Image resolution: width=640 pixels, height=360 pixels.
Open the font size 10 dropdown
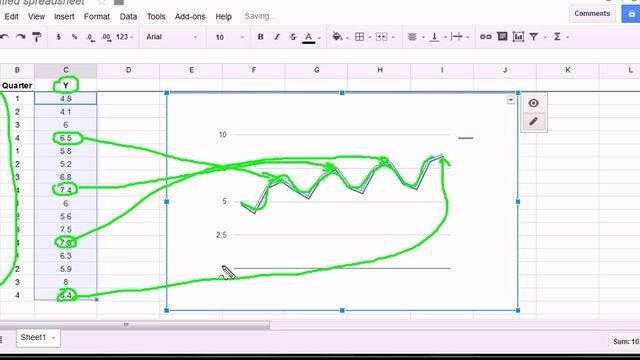tap(229, 37)
